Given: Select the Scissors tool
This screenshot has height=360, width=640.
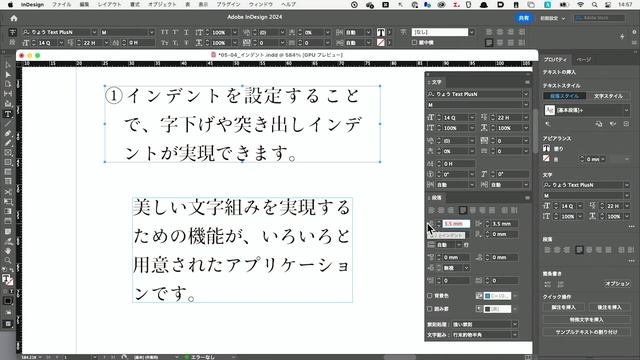Looking at the screenshot, I should 8,192.
